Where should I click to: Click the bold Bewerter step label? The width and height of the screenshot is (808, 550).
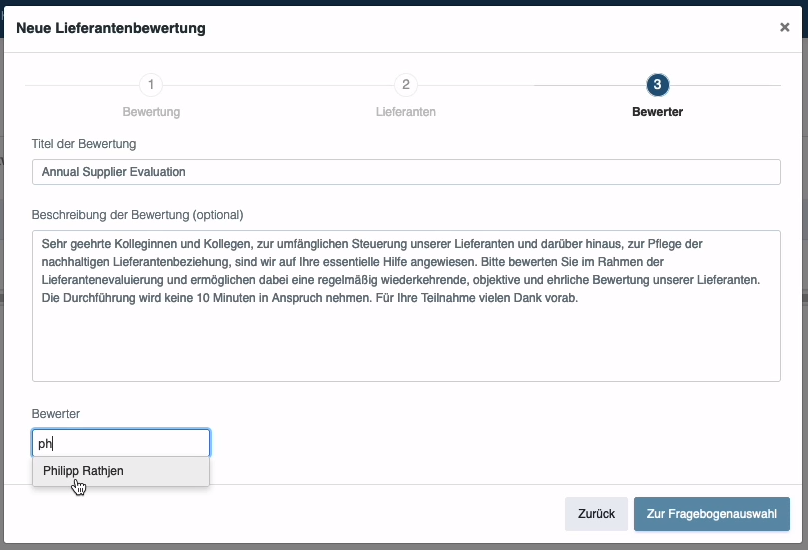(x=658, y=112)
